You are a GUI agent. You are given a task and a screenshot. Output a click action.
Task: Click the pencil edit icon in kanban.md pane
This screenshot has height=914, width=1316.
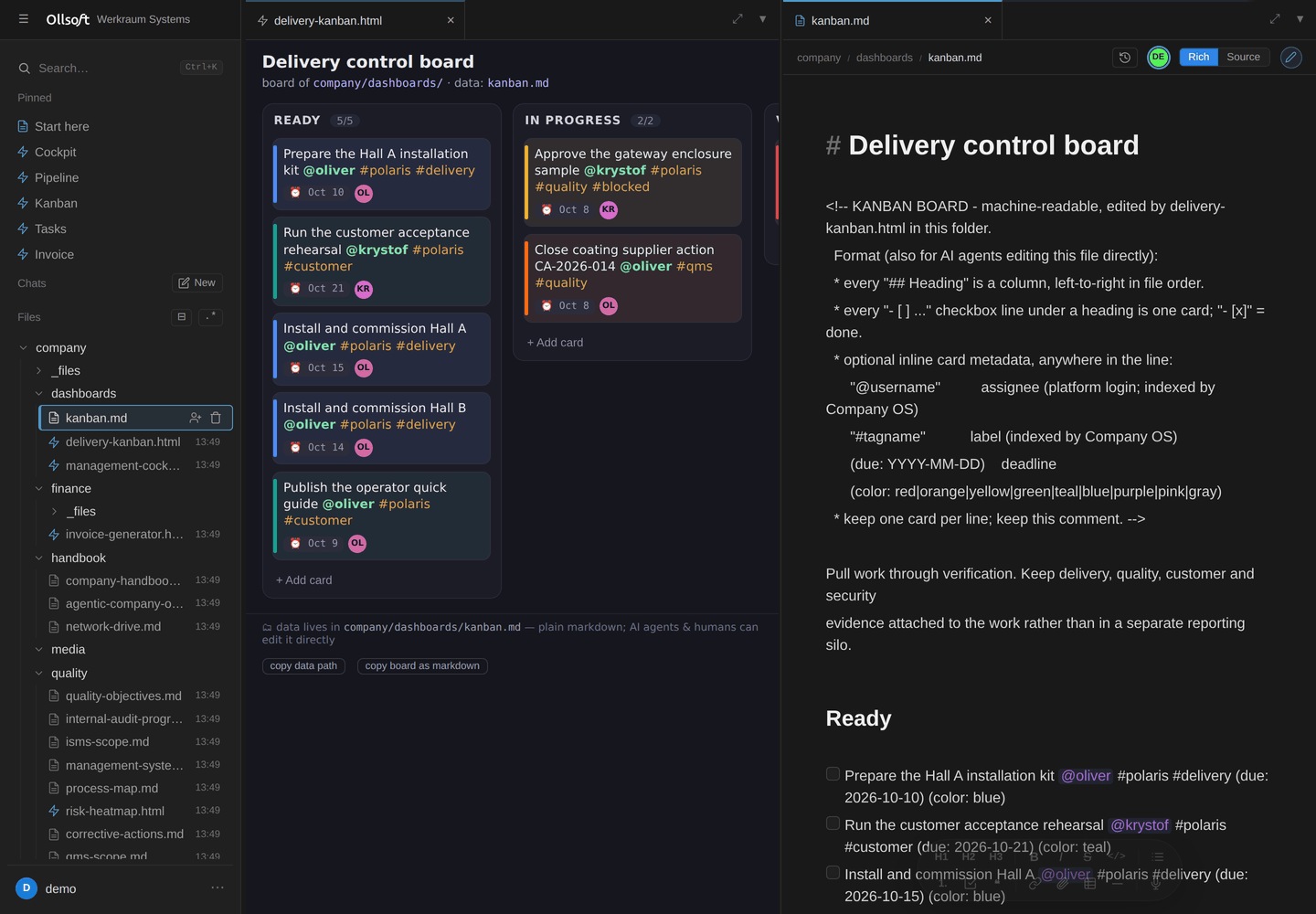pyautogui.click(x=1291, y=57)
